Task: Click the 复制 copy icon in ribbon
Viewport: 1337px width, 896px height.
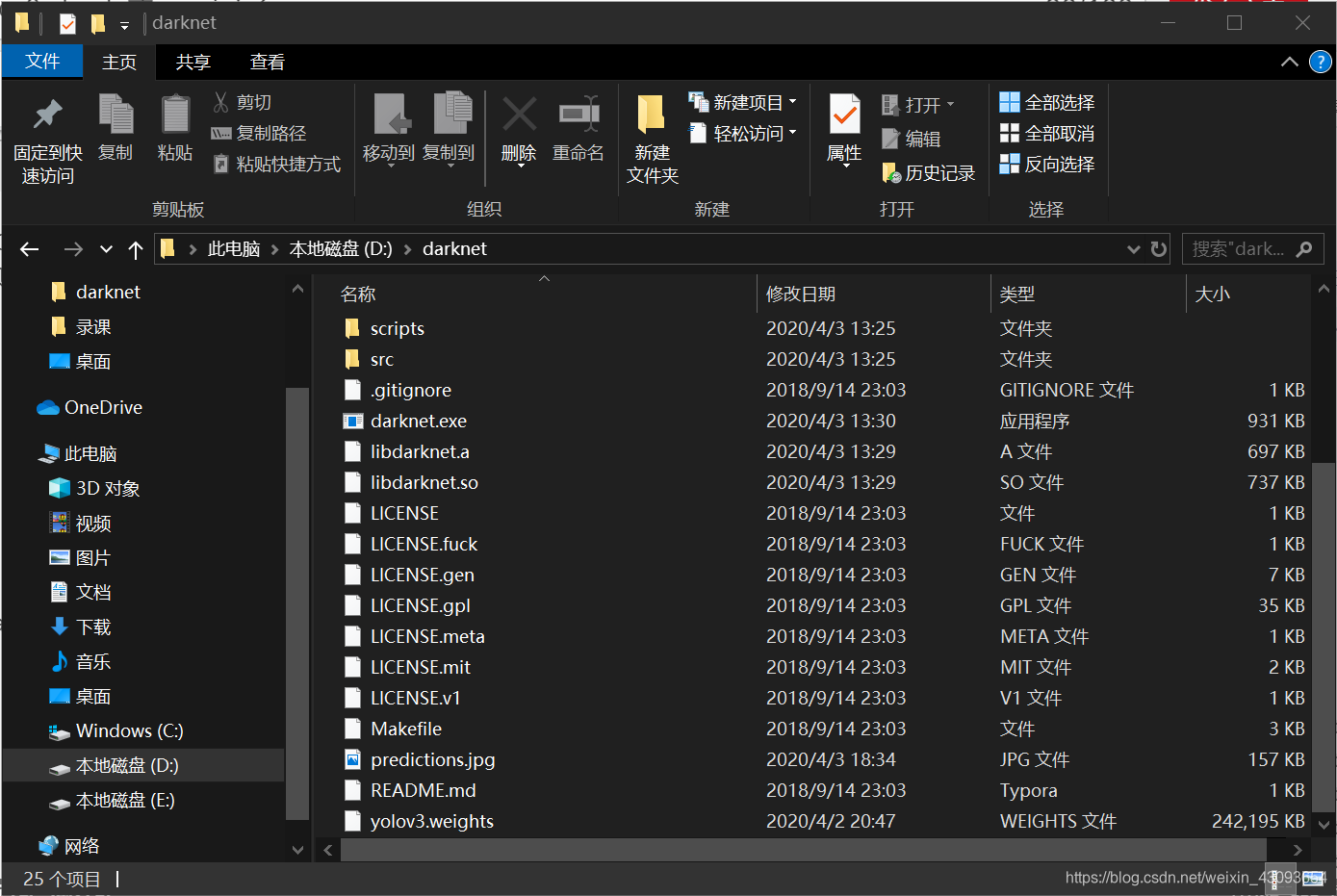Action: [x=116, y=115]
